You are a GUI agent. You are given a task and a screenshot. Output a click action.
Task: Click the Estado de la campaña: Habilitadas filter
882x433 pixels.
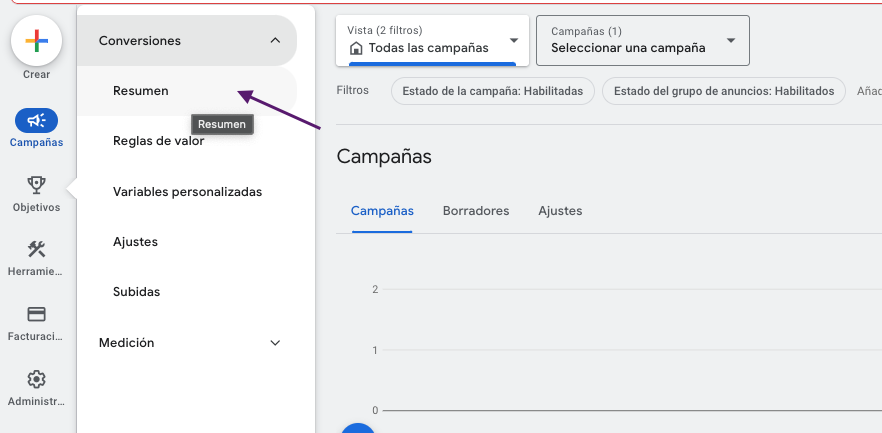[493, 91]
